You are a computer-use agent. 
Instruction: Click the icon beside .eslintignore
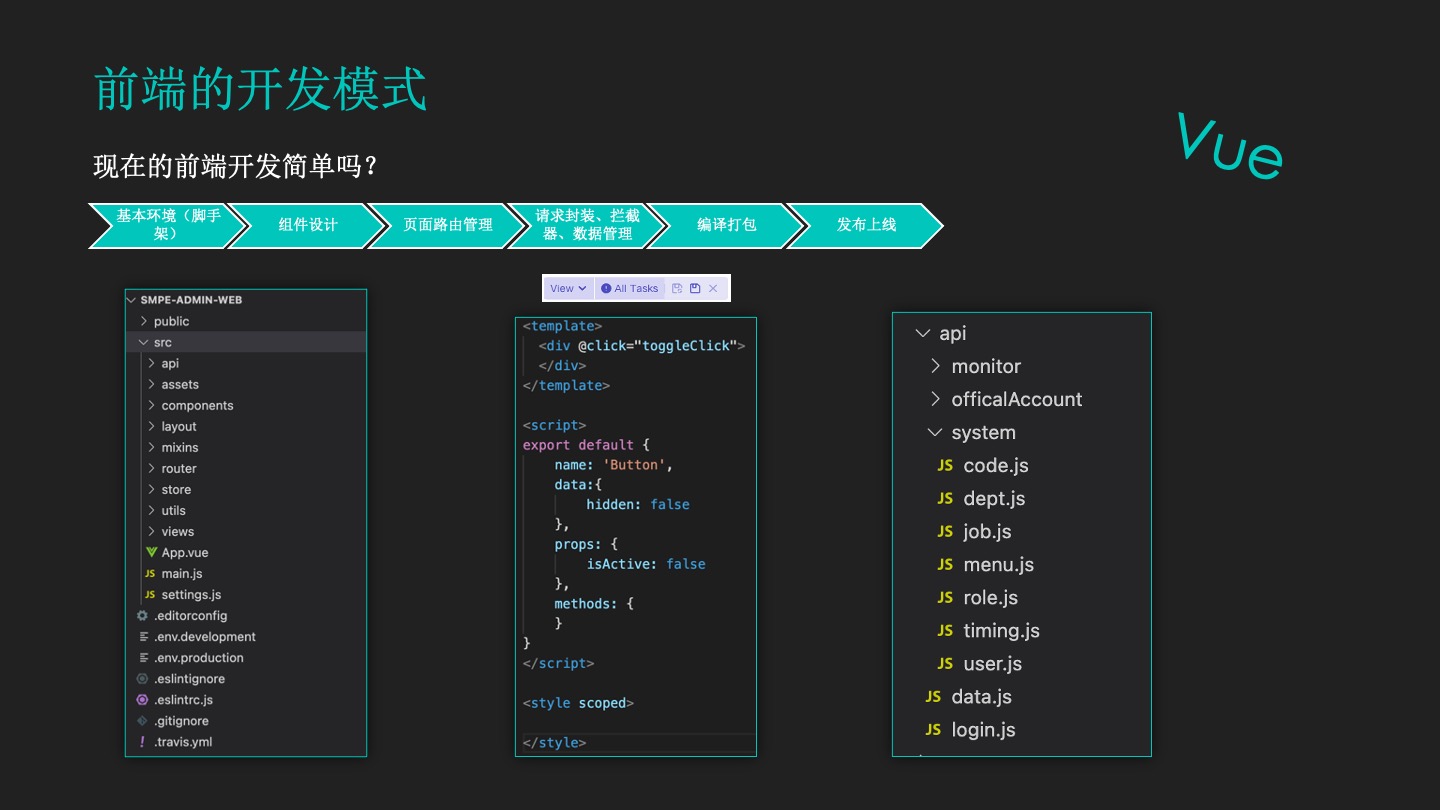pyautogui.click(x=142, y=678)
